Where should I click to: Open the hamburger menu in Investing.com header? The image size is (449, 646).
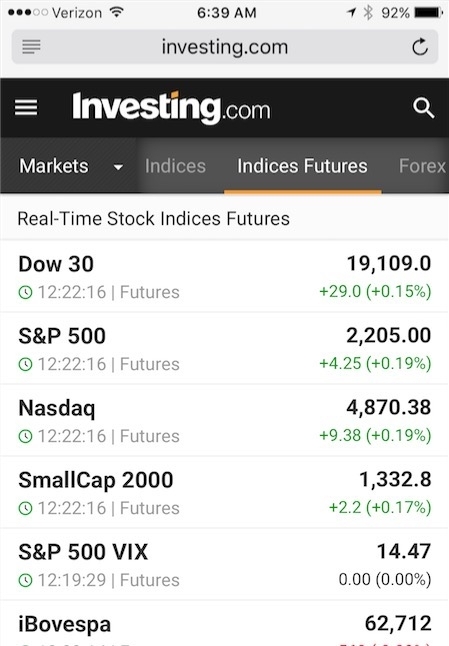[x=26, y=108]
